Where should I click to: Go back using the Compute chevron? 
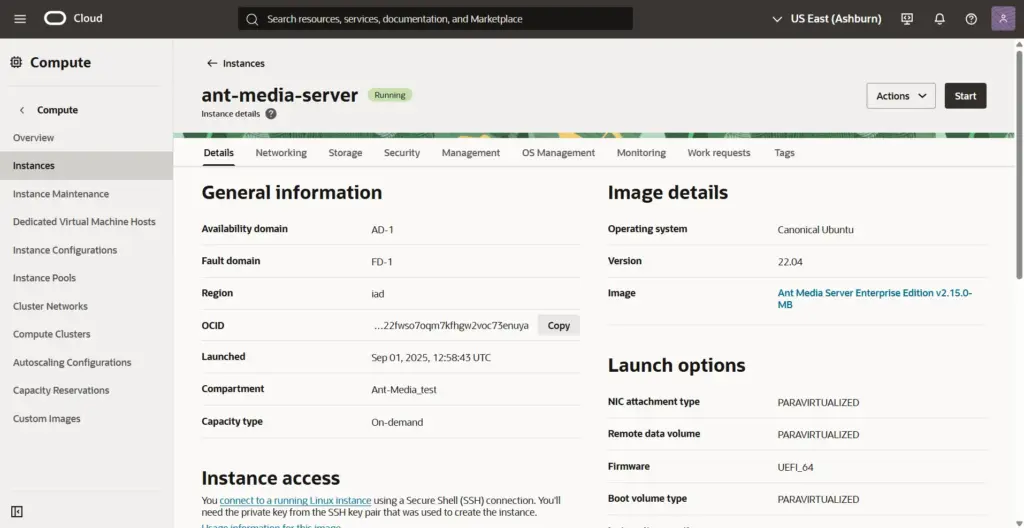pyautogui.click(x=22, y=110)
